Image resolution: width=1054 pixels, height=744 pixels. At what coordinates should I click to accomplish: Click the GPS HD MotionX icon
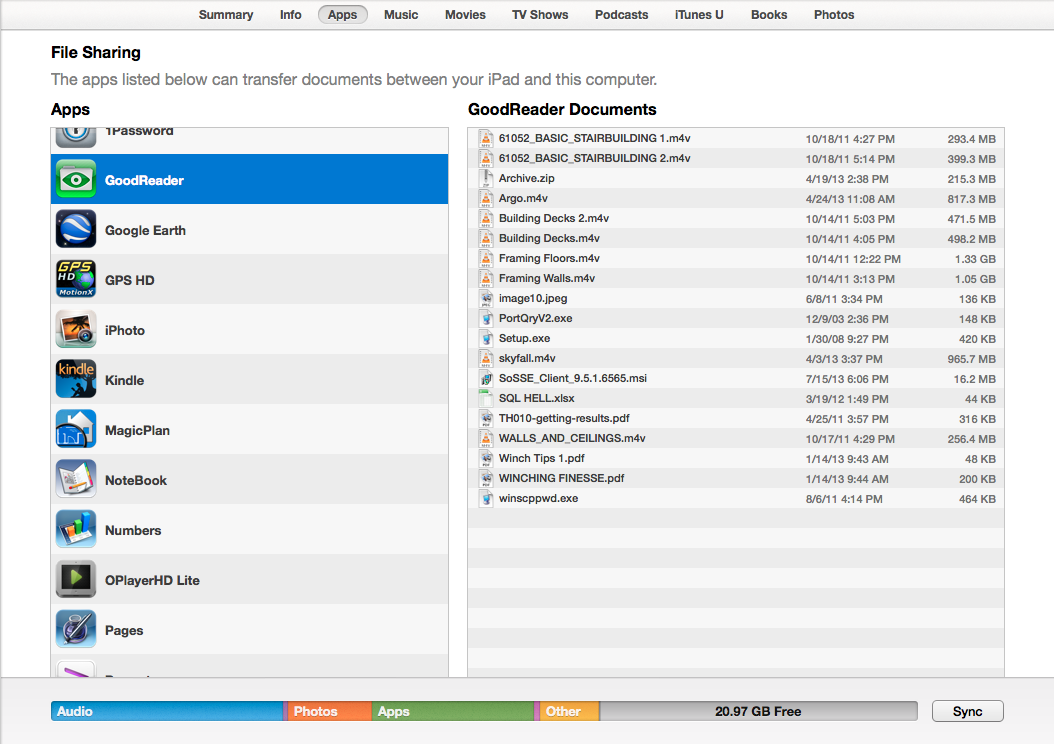coord(76,279)
